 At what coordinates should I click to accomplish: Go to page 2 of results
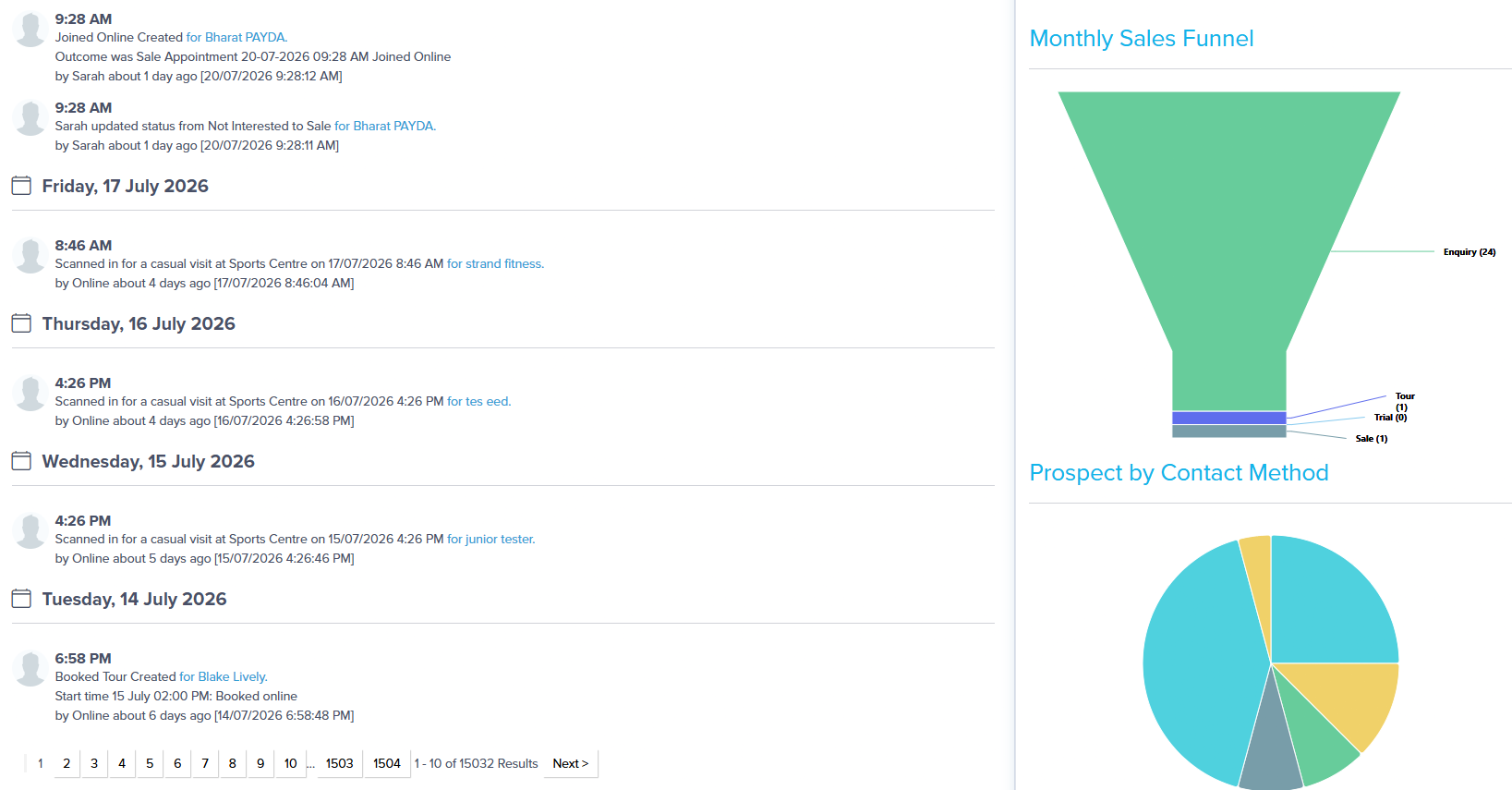67,764
